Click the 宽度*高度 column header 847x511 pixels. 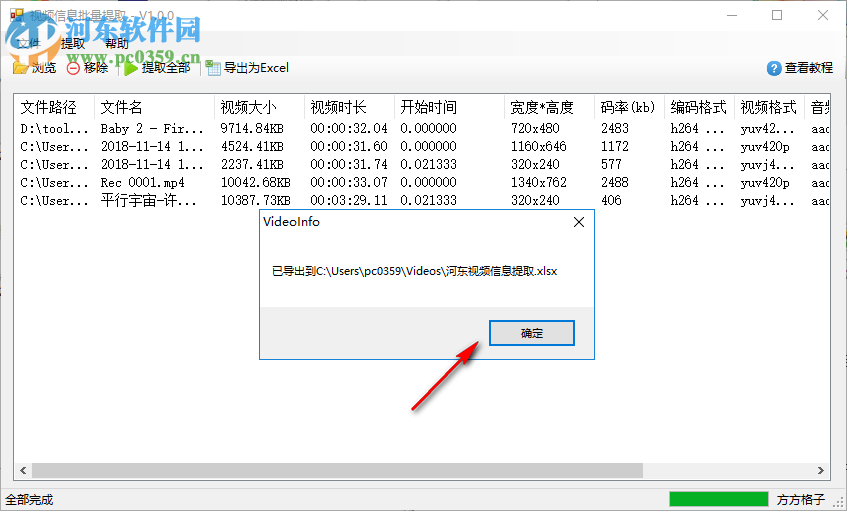[x=549, y=107]
